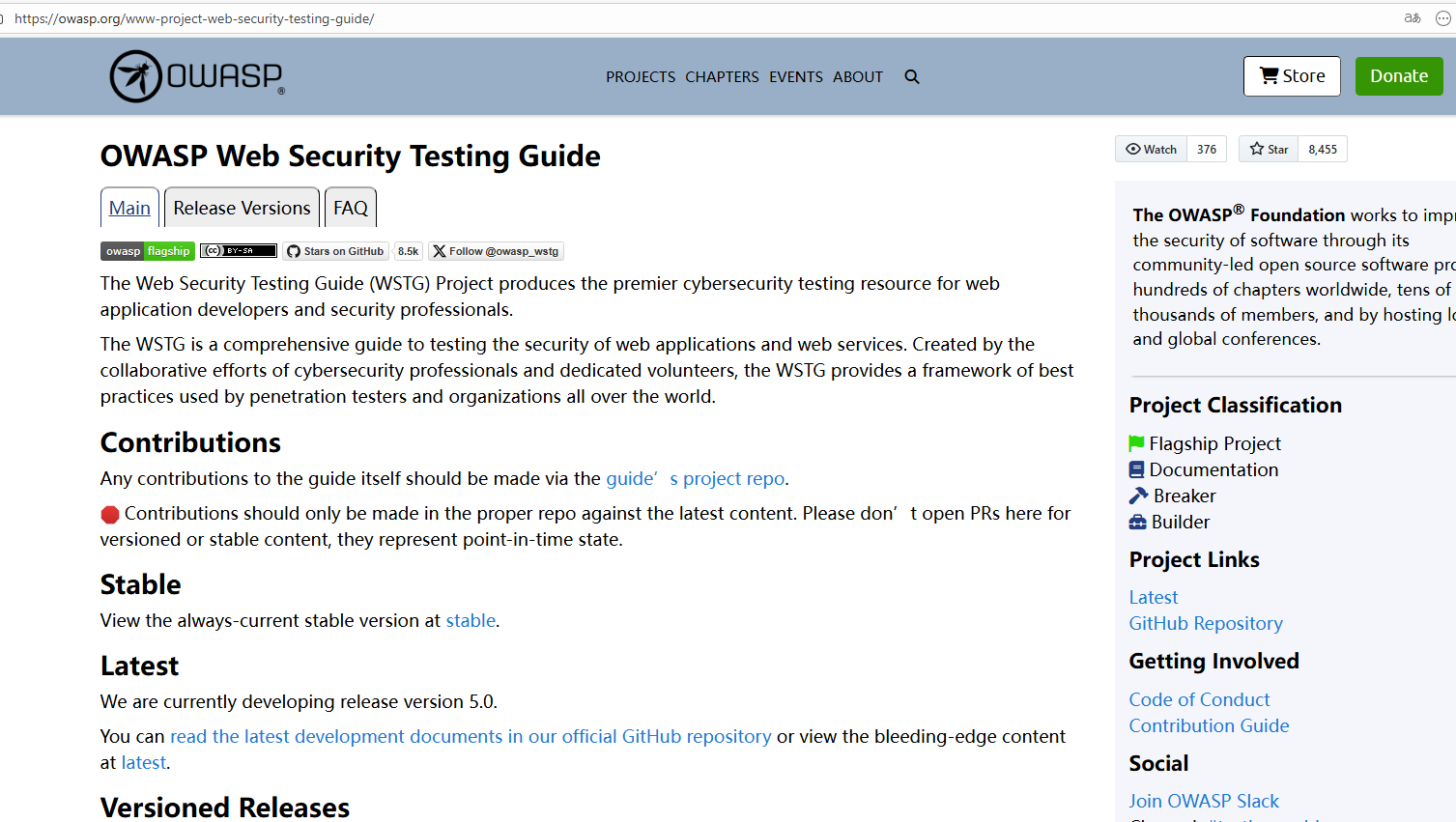Open the search magnifier in the navbar

(911, 76)
